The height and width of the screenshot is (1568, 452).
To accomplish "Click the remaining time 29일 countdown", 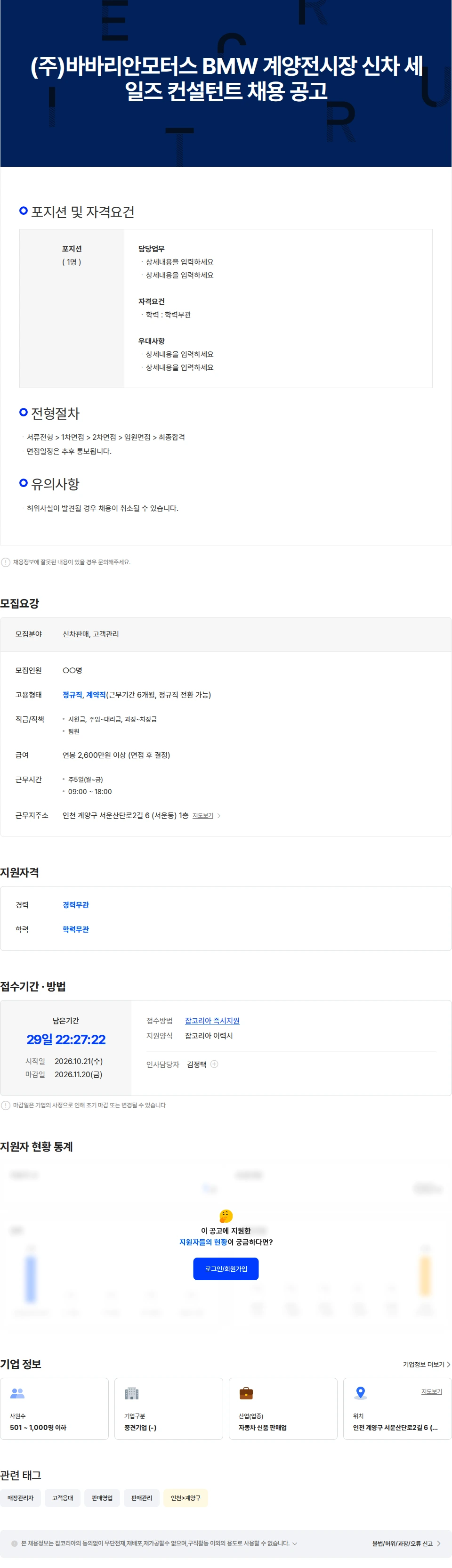I will (x=66, y=1040).
